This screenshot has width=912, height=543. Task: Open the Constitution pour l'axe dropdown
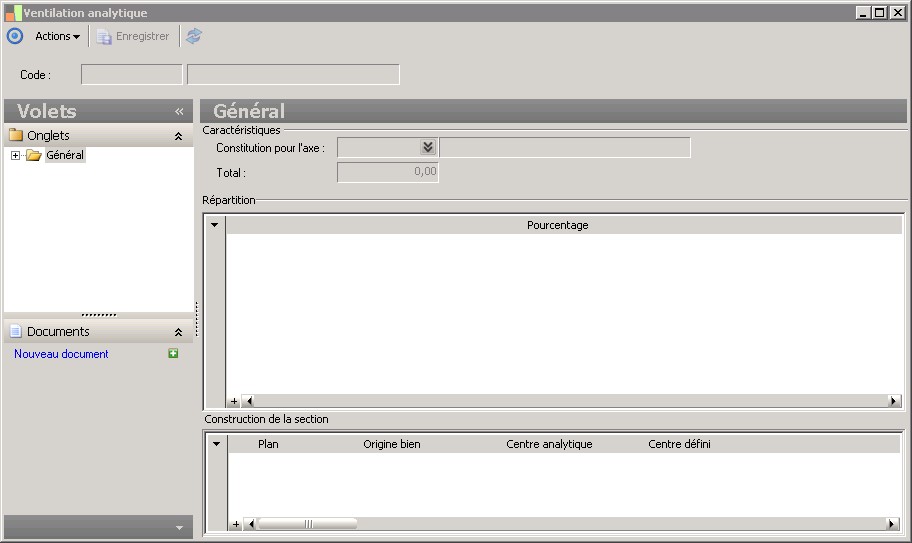pos(428,147)
